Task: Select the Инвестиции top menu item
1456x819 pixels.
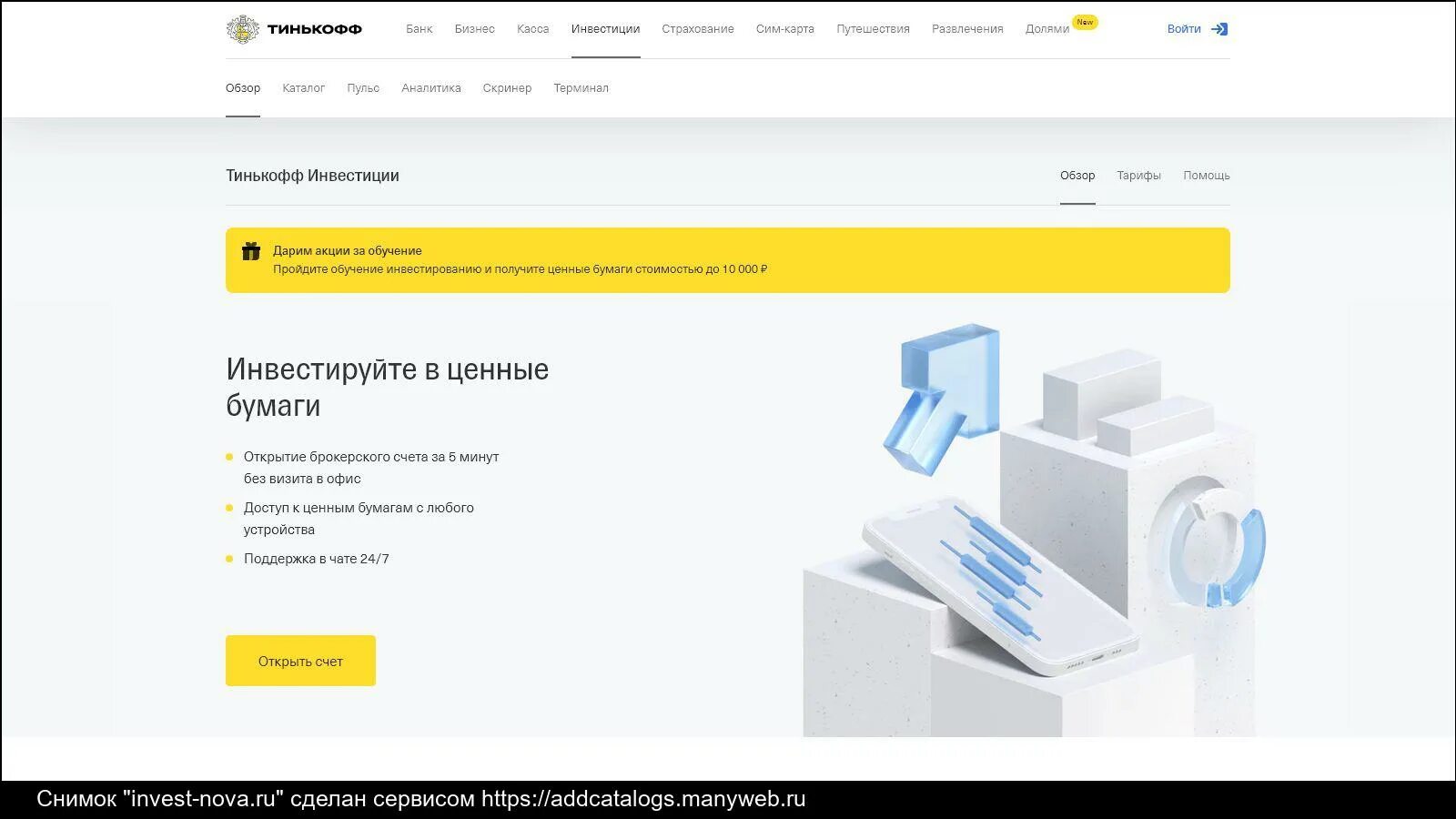Action: pos(605,29)
